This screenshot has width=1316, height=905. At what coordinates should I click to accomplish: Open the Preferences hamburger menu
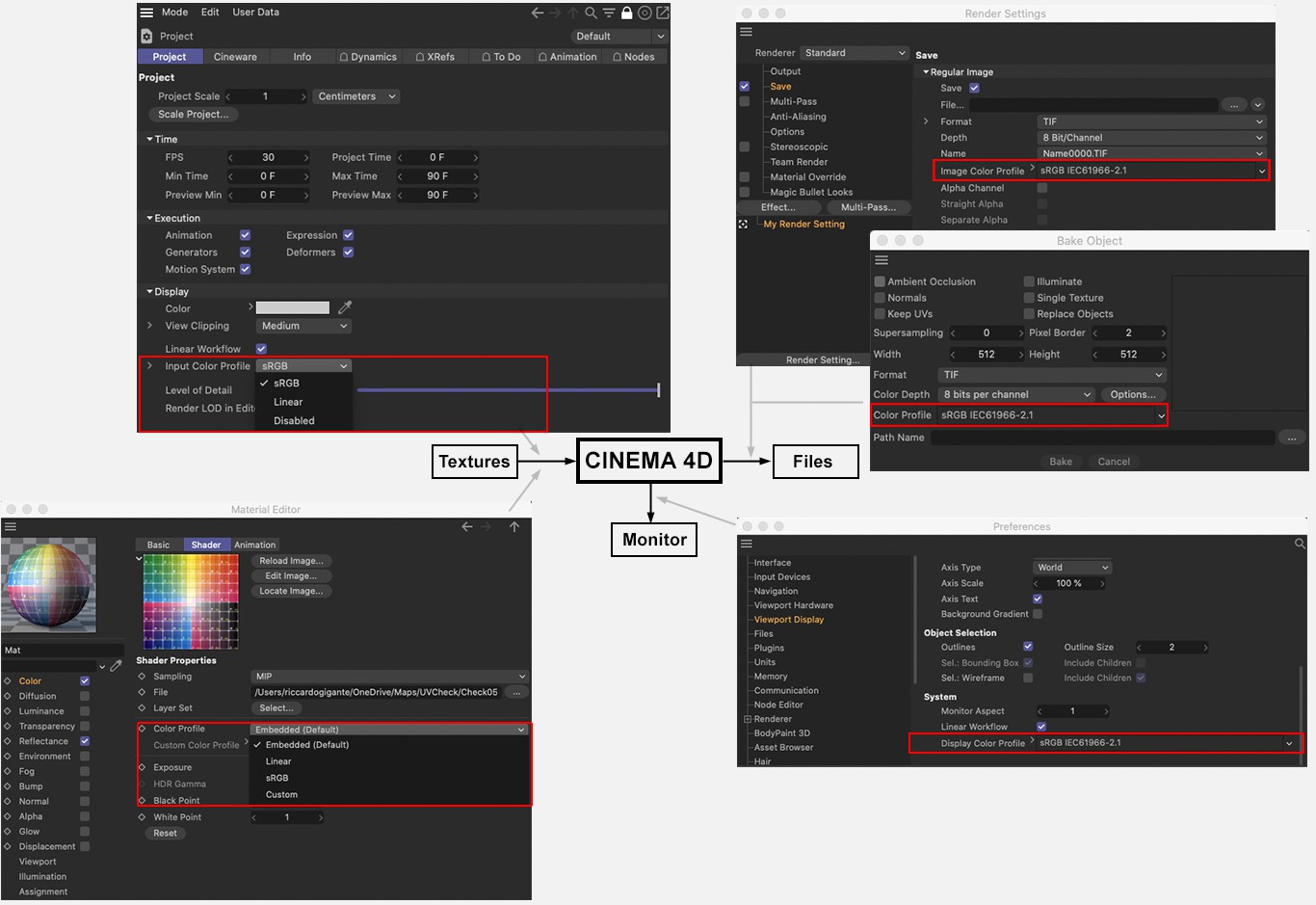pos(746,544)
